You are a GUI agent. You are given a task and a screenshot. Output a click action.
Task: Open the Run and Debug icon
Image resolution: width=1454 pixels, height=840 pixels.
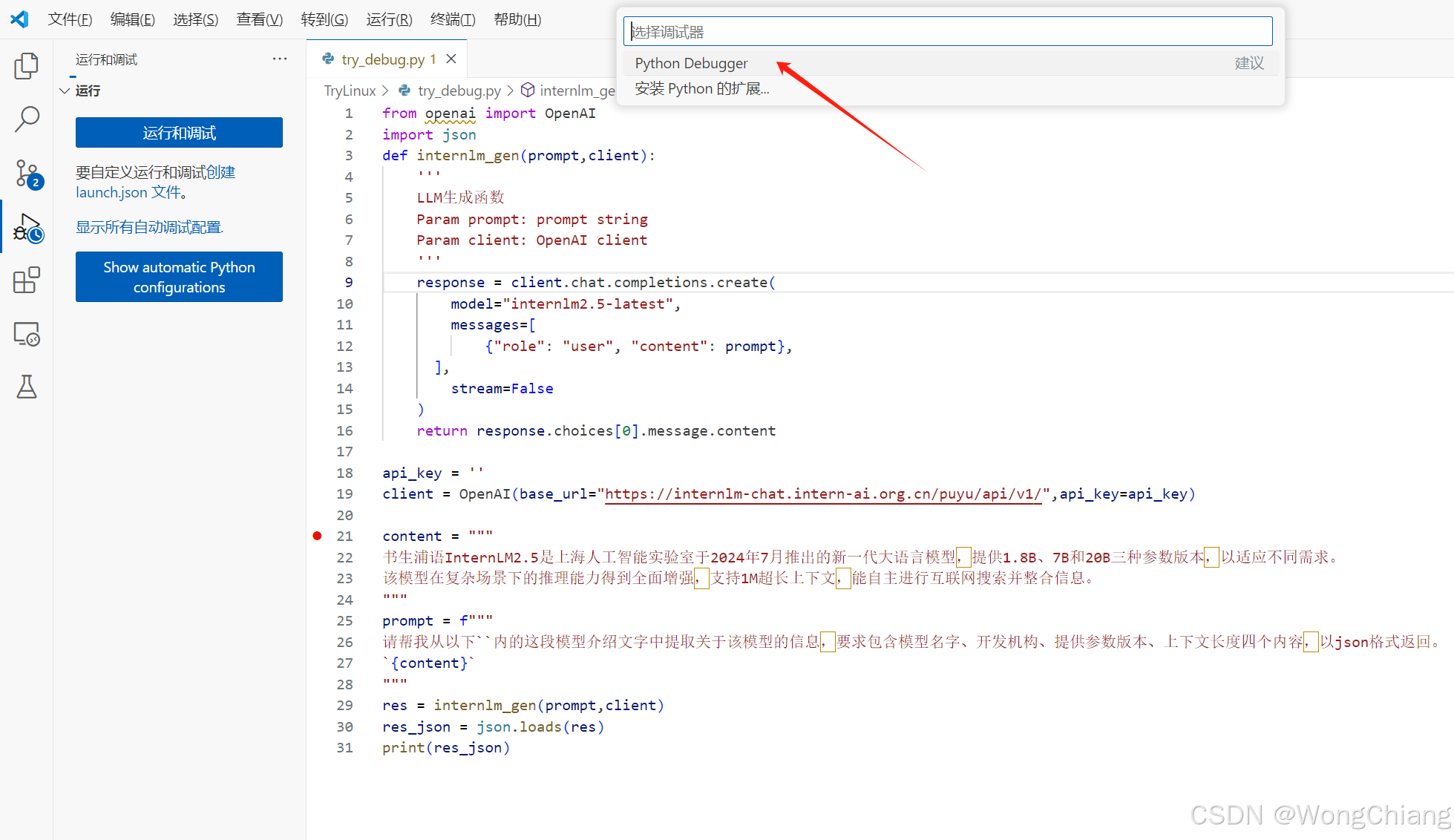27,228
